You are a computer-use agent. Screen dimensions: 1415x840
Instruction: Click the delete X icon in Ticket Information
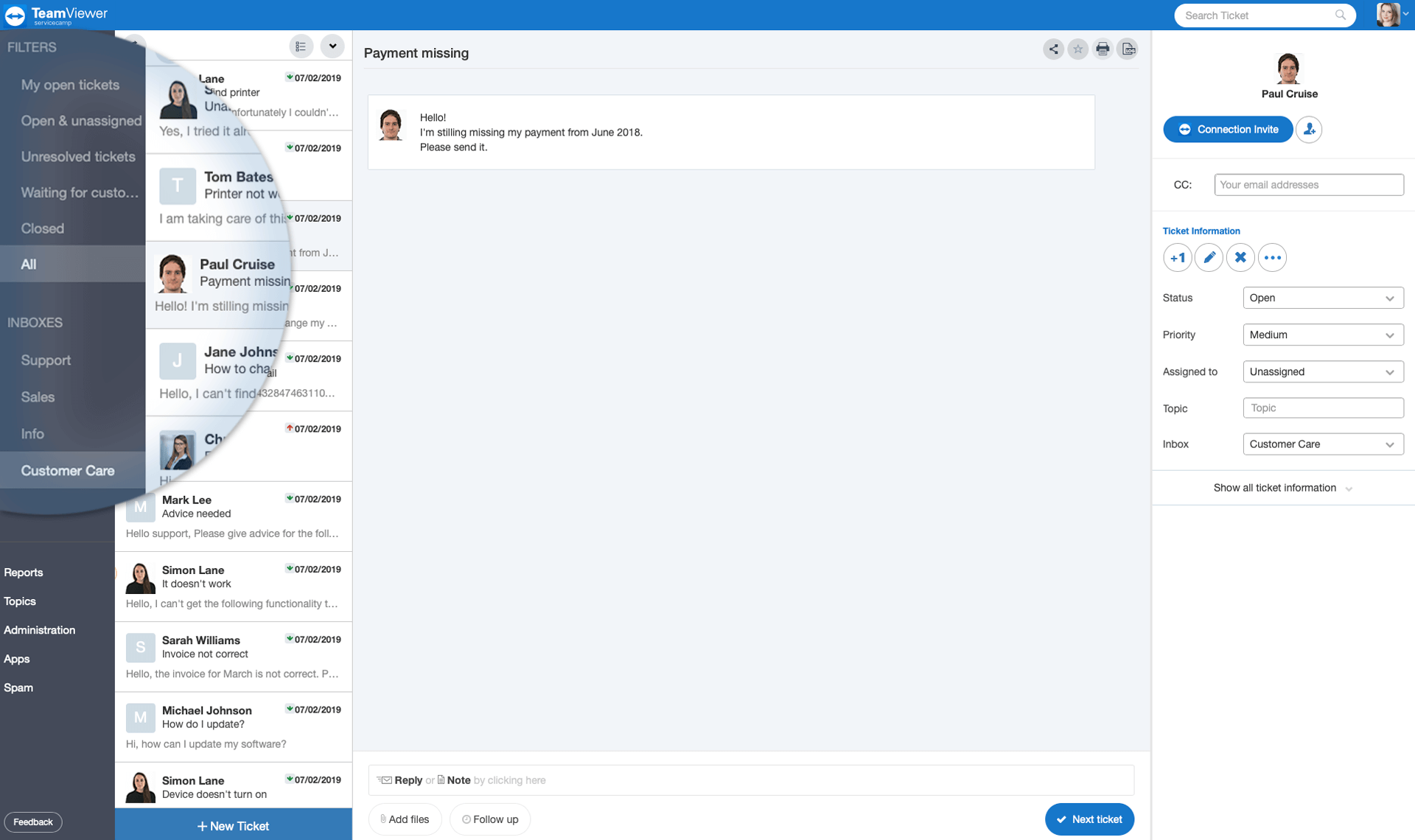pos(1239,257)
